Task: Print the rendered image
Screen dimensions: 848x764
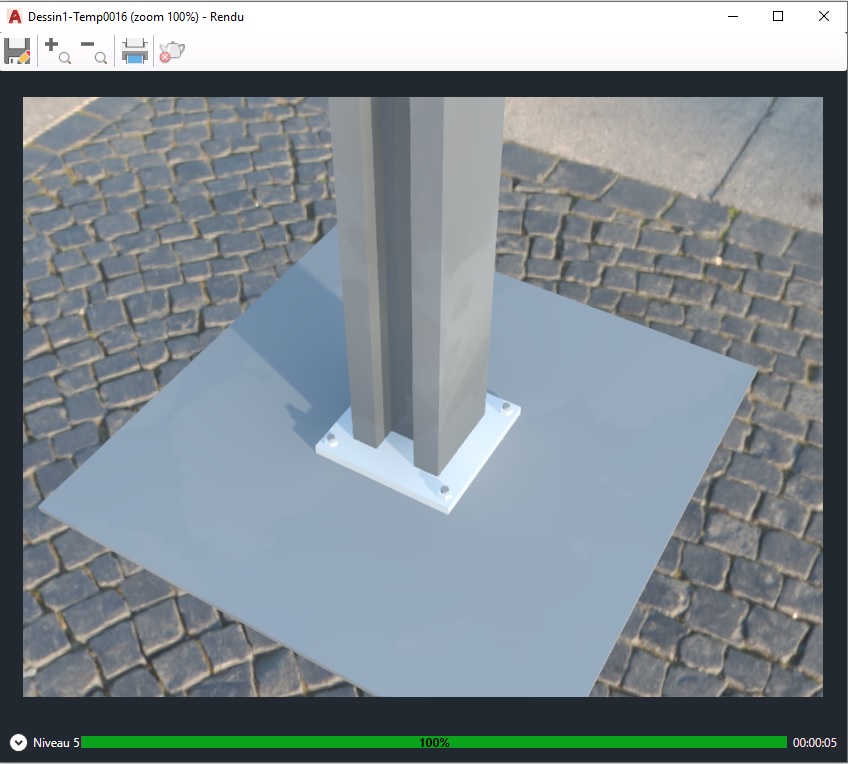Action: tap(134, 51)
